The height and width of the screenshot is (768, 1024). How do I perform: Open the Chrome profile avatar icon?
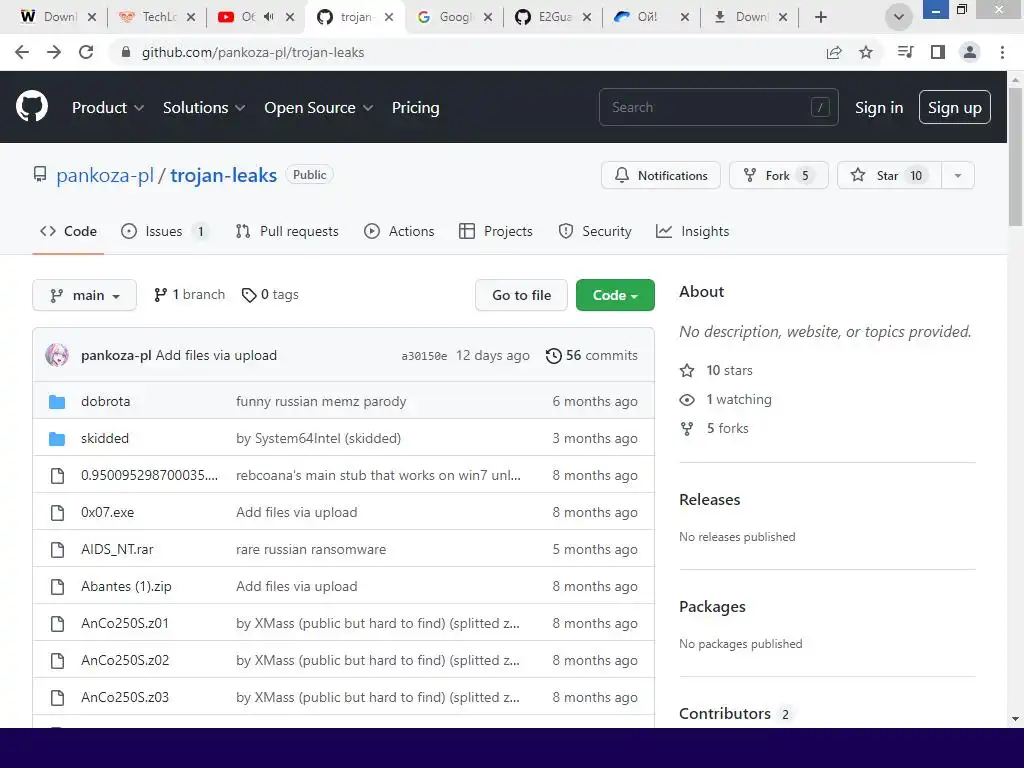pos(970,52)
